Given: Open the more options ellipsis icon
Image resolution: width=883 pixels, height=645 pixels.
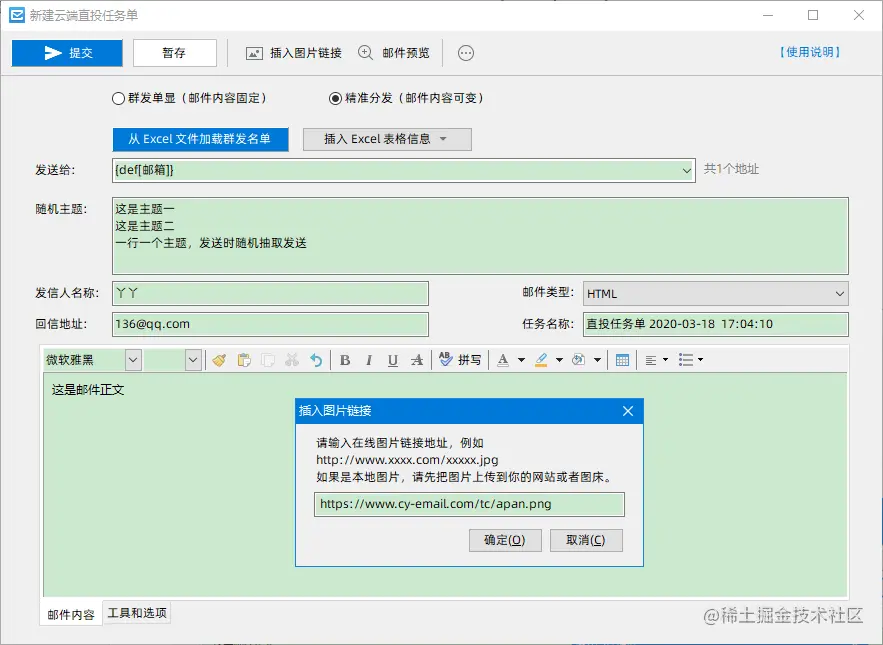Looking at the screenshot, I should tap(466, 53).
